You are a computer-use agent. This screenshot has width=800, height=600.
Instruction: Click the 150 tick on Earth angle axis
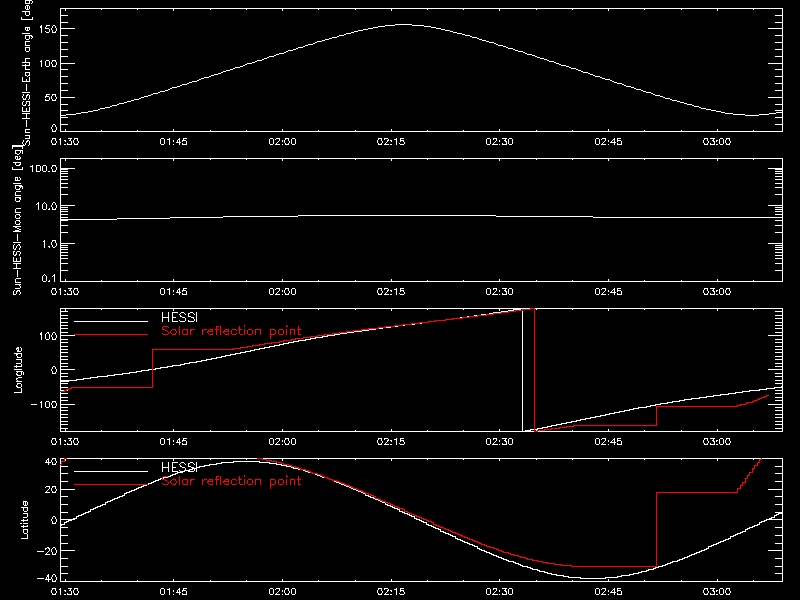click(x=48, y=29)
